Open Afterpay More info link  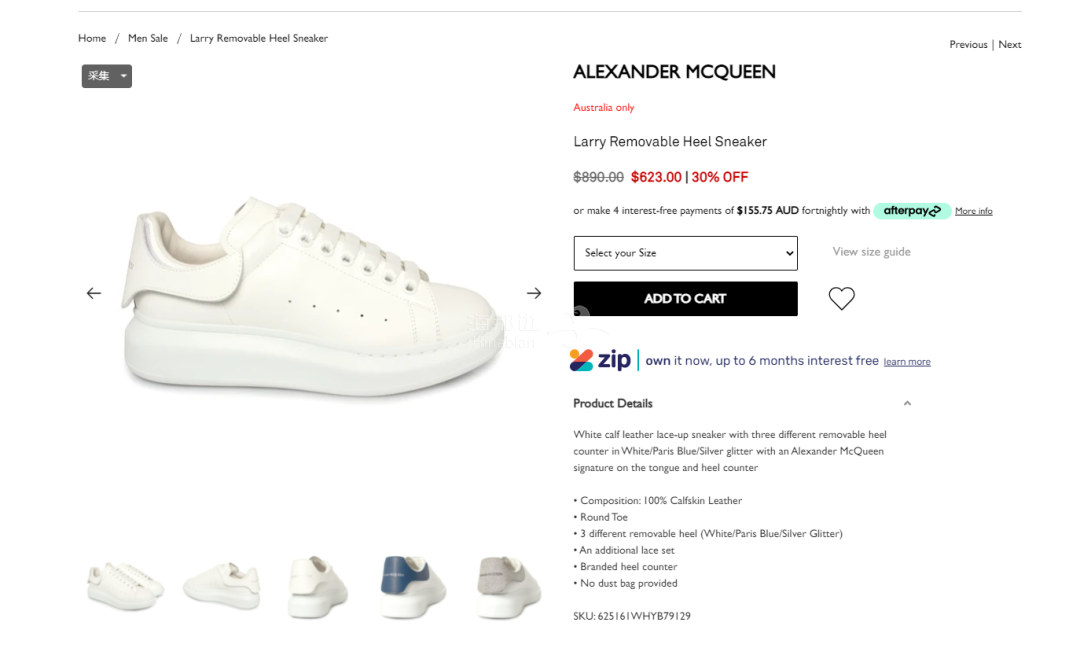(973, 211)
